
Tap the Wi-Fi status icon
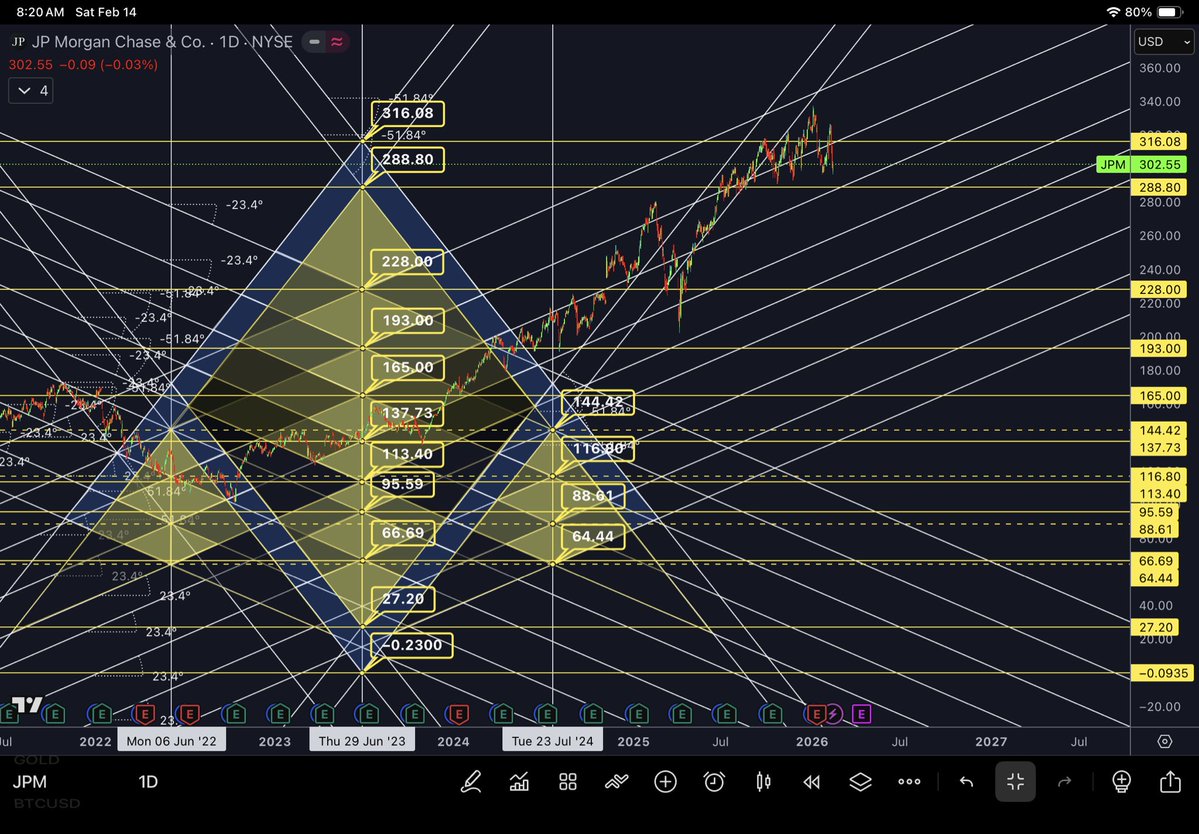1113,12
